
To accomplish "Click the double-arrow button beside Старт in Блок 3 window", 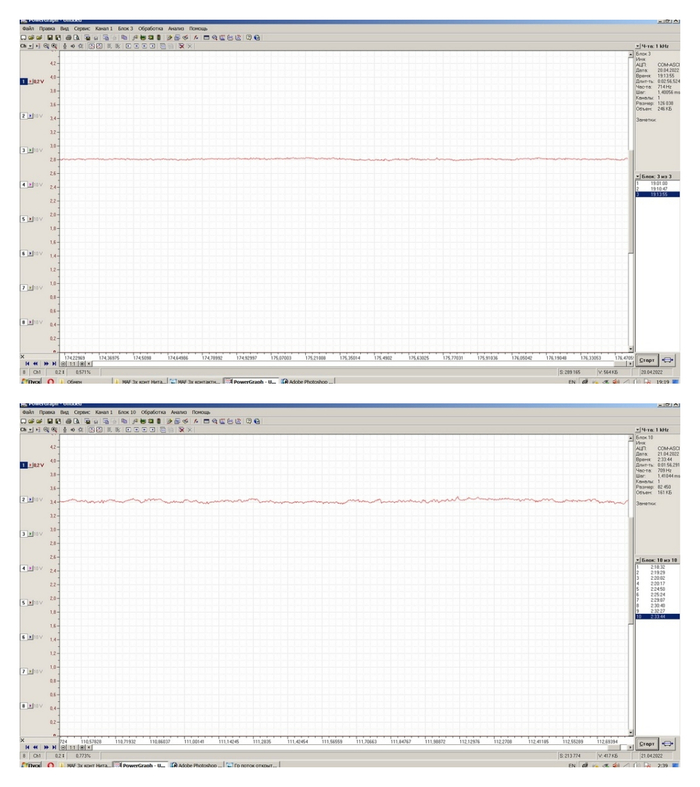I will 667,360.
